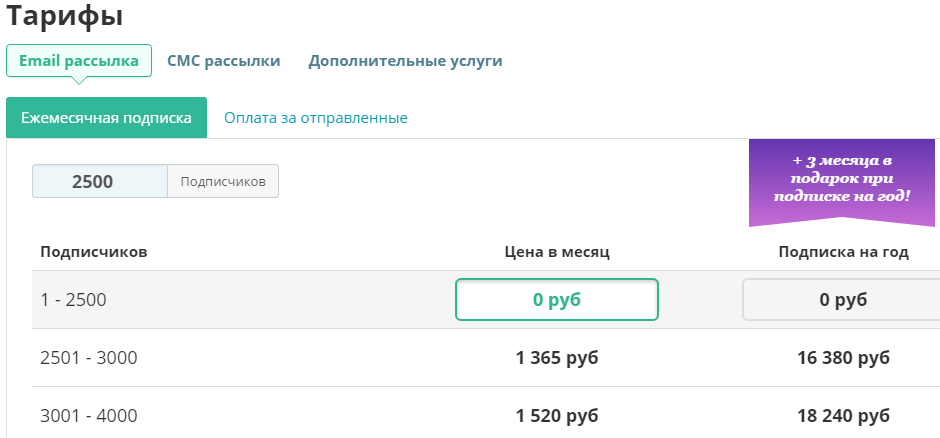Switch to Оплата за отправленные
Image resolution: width=940 pixels, height=438 pixels.
315,118
